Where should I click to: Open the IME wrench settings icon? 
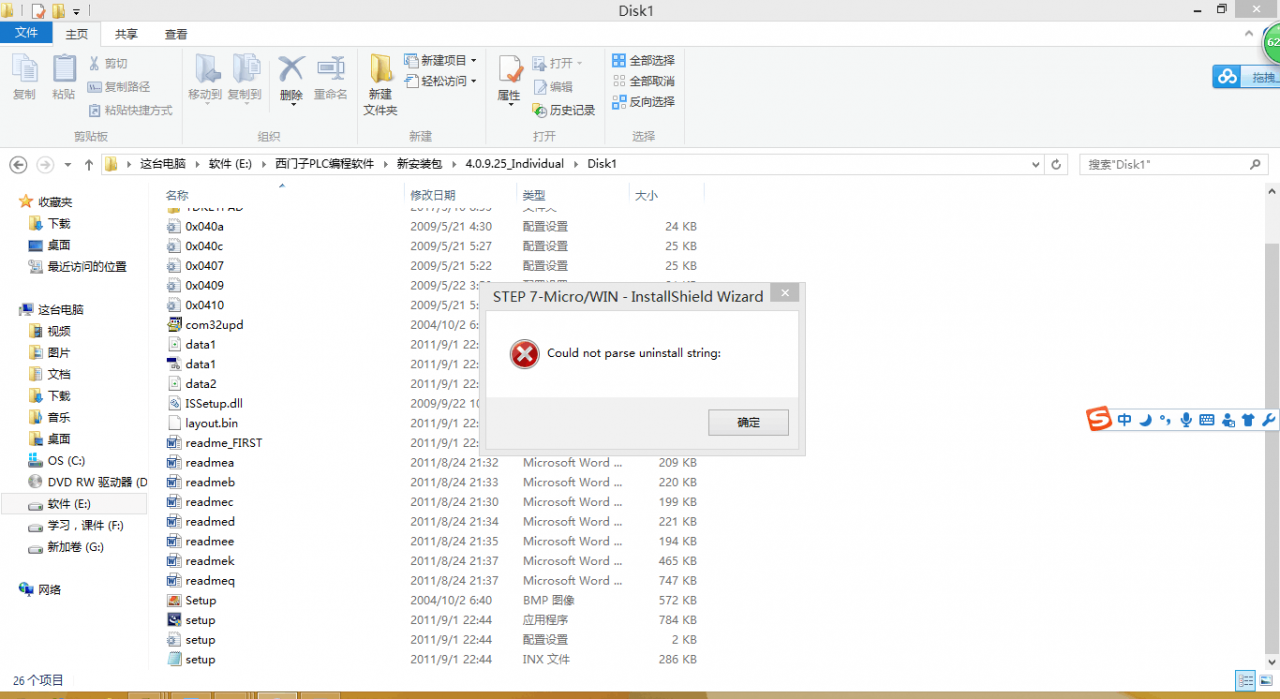click(x=1268, y=420)
